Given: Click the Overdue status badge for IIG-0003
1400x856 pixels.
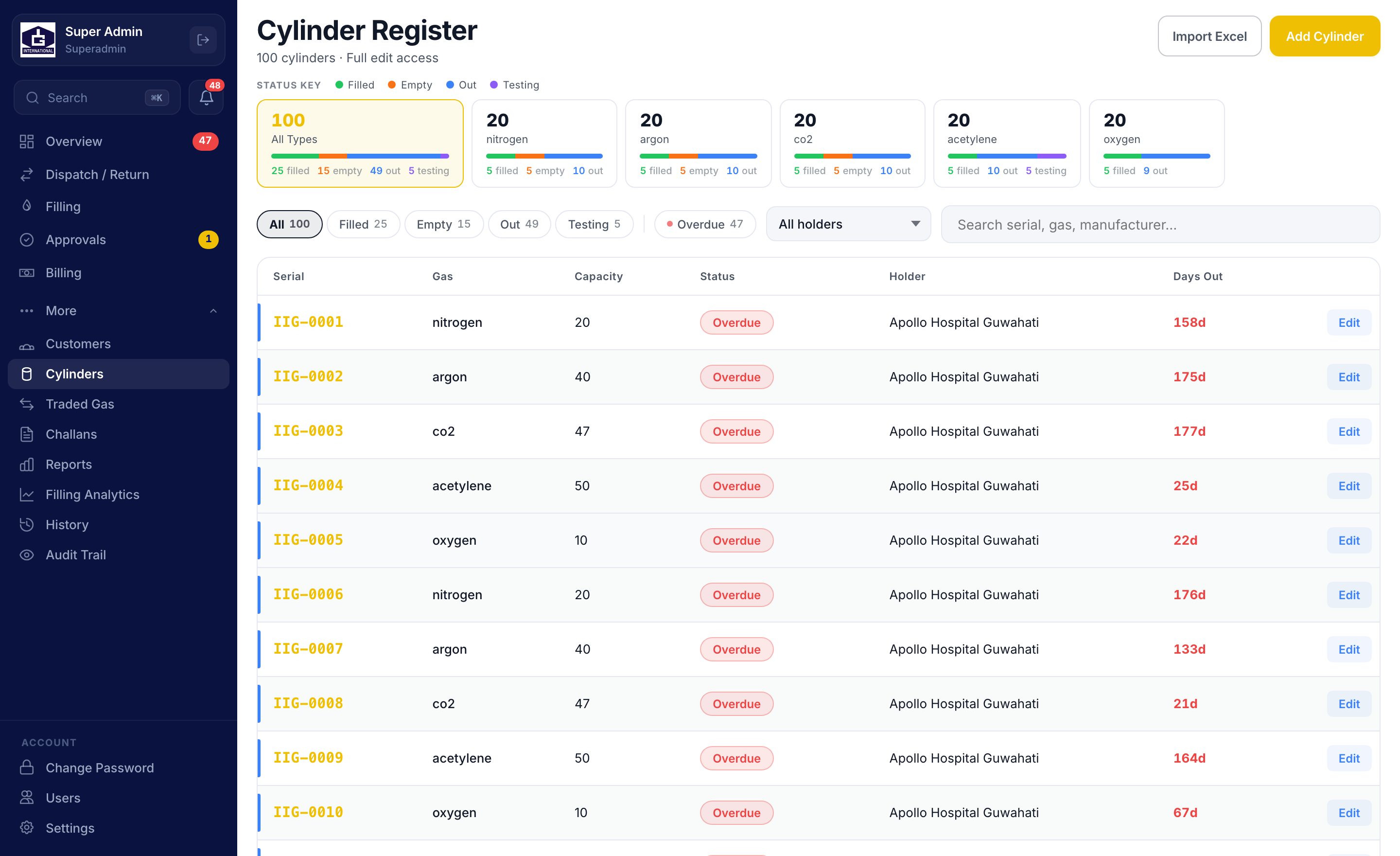Looking at the screenshot, I should tap(736, 431).
